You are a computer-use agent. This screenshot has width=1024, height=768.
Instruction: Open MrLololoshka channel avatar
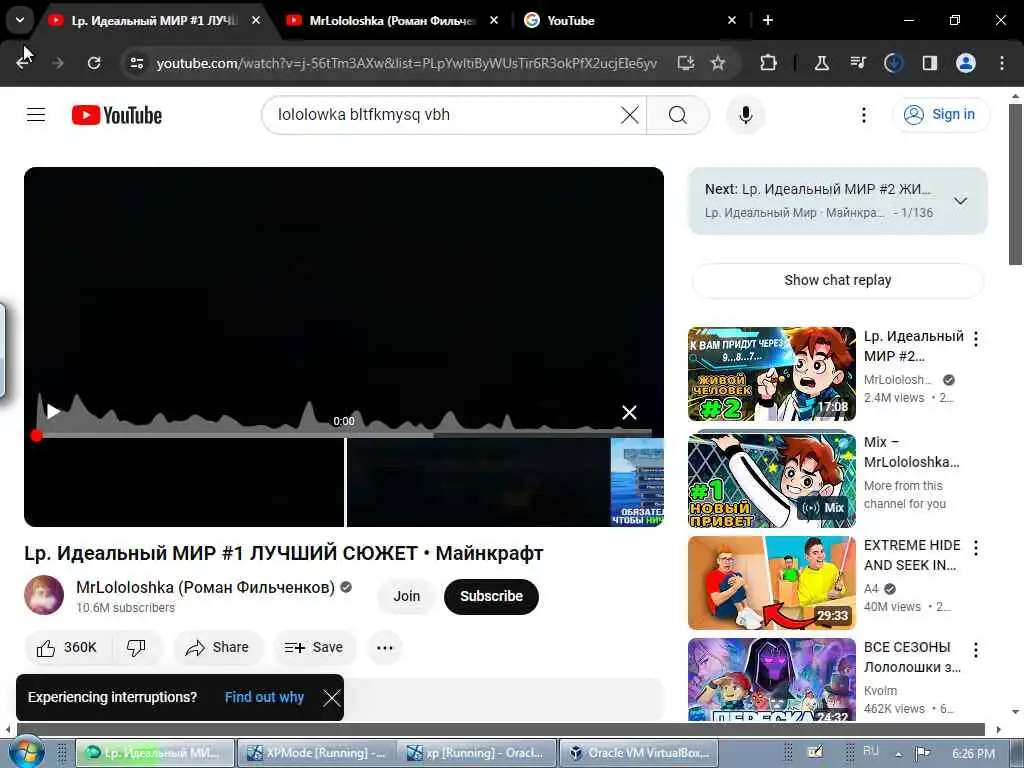pos(44,595)
